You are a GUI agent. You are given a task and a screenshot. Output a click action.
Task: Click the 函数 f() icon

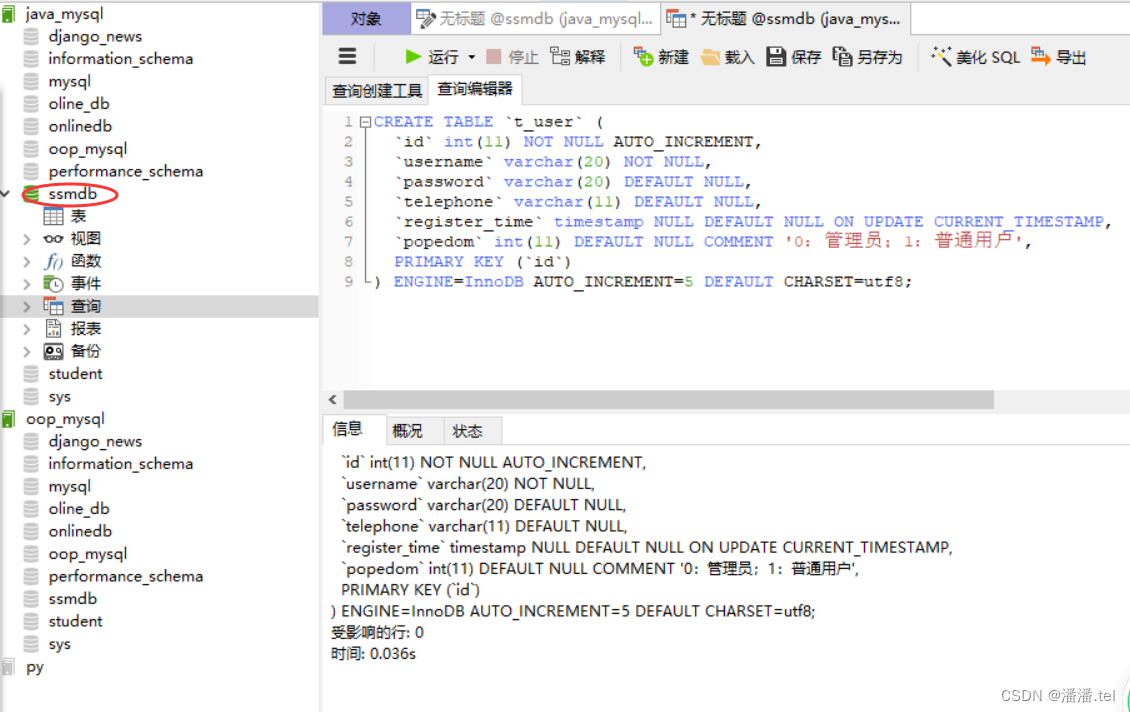[x=53, y=262]
